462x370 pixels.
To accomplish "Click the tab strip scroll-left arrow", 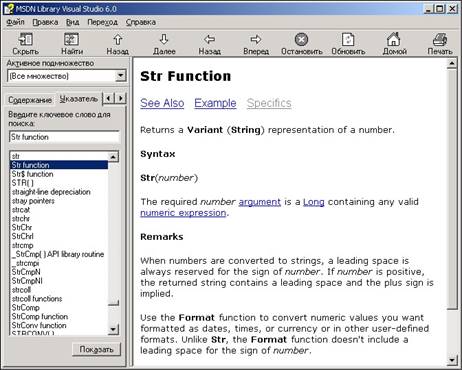I will pyautogui.click(x=108, y=98).
